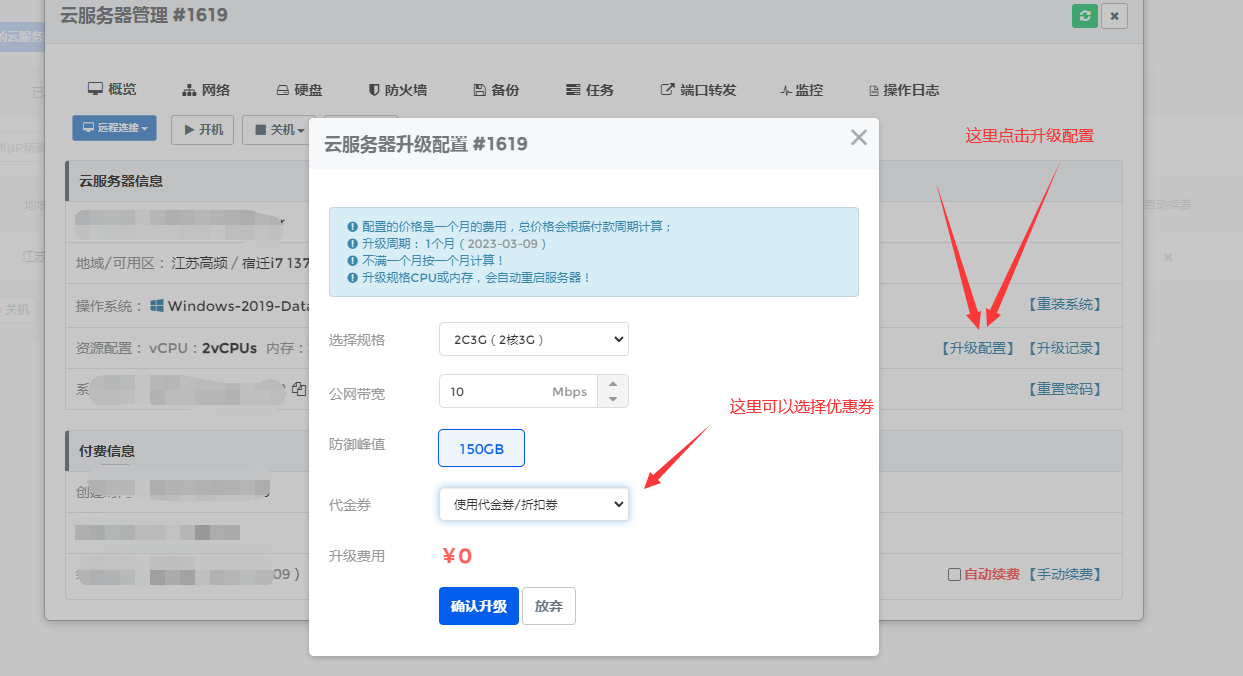The image size is (1243, 676).
Task: Open the 代金券 coupon dropdown
Action: [x=533, y=505]
